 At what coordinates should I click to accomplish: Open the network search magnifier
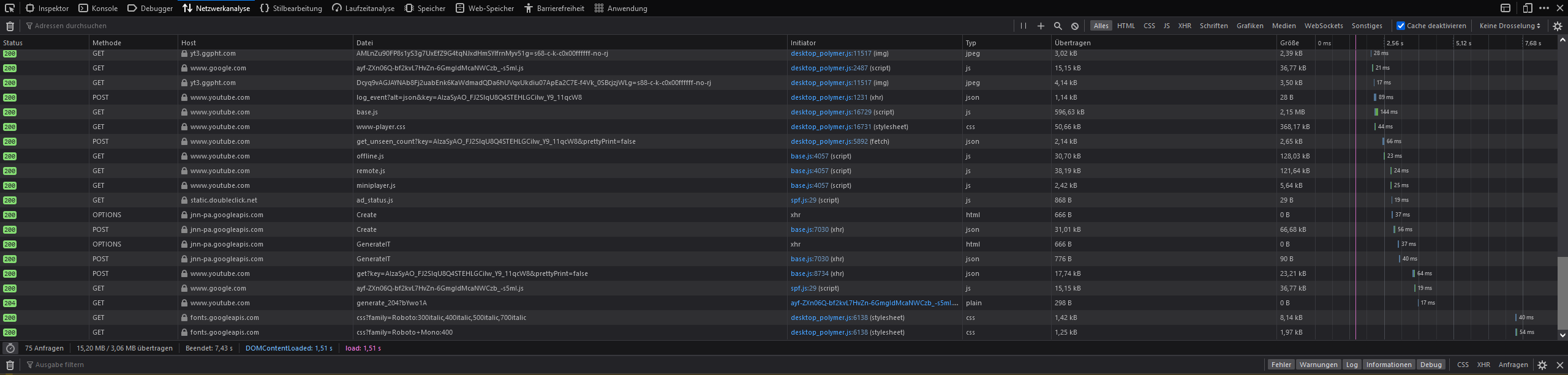(1058, 26)
